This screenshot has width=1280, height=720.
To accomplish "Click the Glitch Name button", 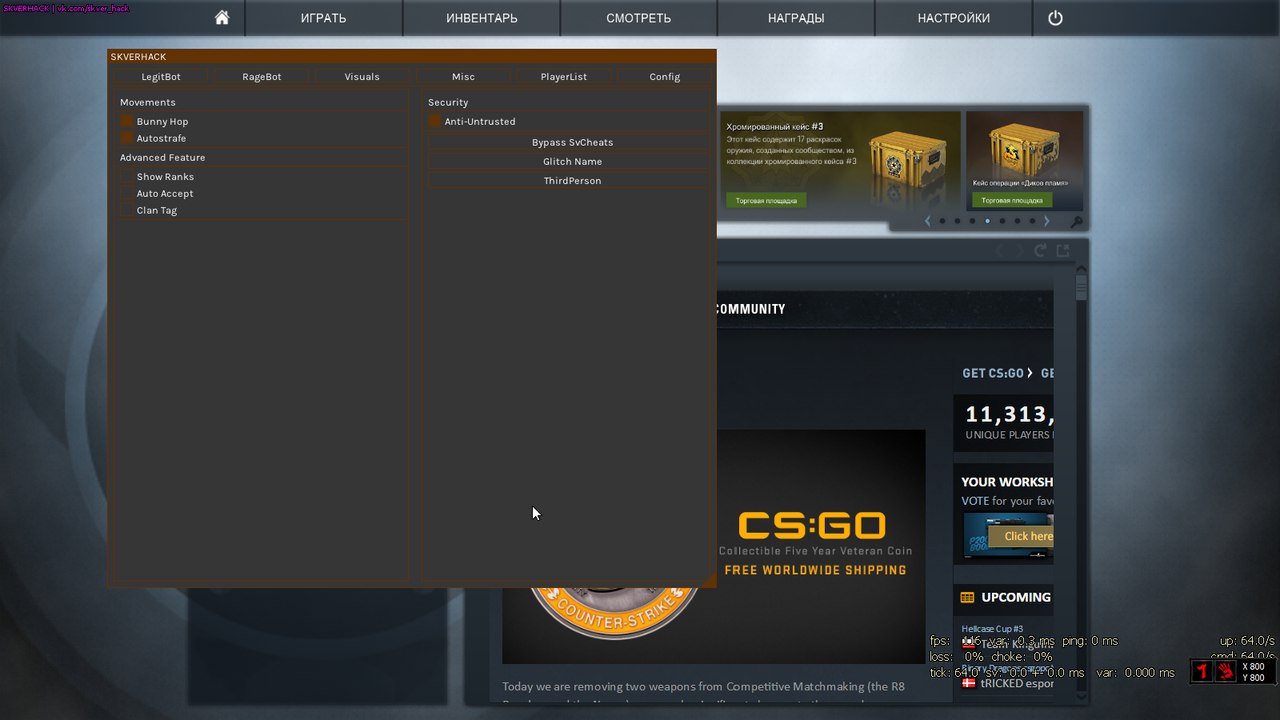I will (x=572, y=161).
